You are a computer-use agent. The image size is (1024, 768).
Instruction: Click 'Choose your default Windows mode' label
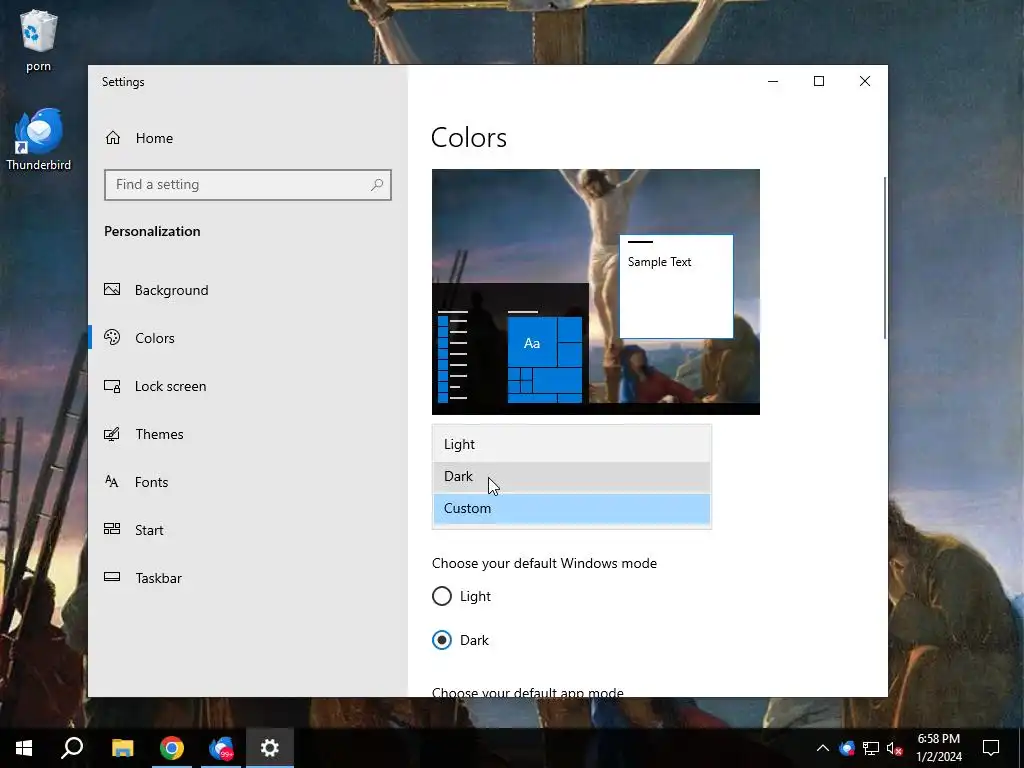[x=544, y=564]
